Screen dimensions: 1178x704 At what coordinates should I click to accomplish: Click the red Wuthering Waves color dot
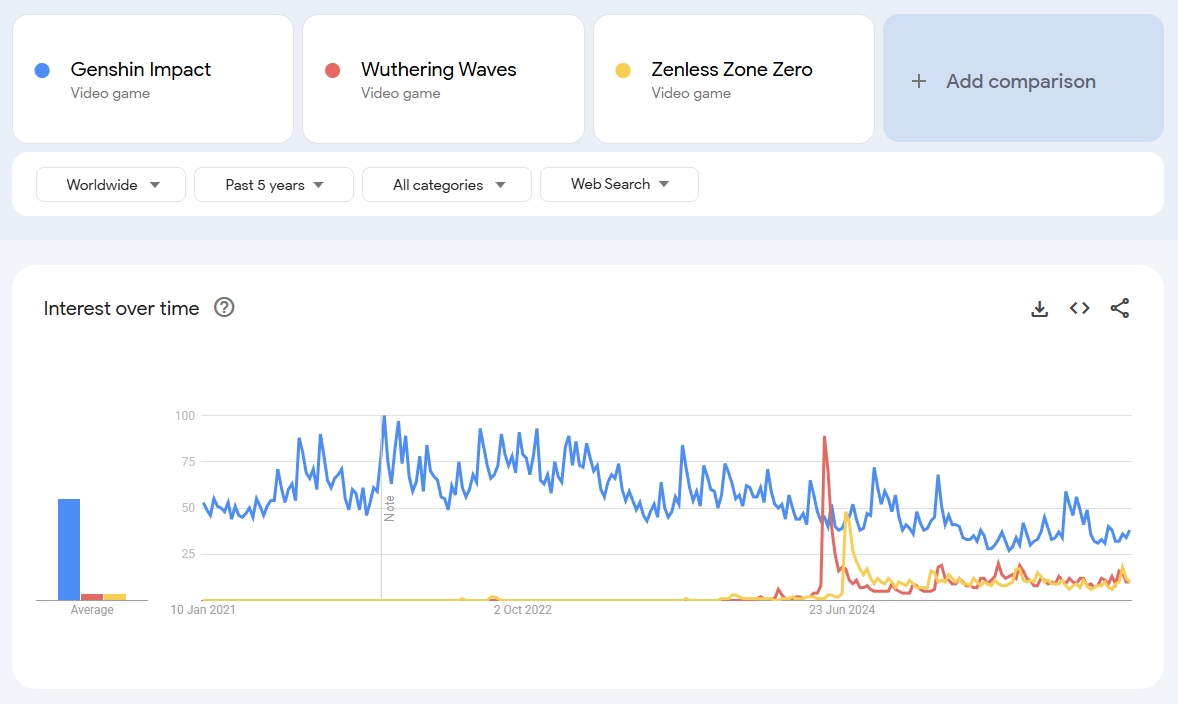(x=332, y=71)
